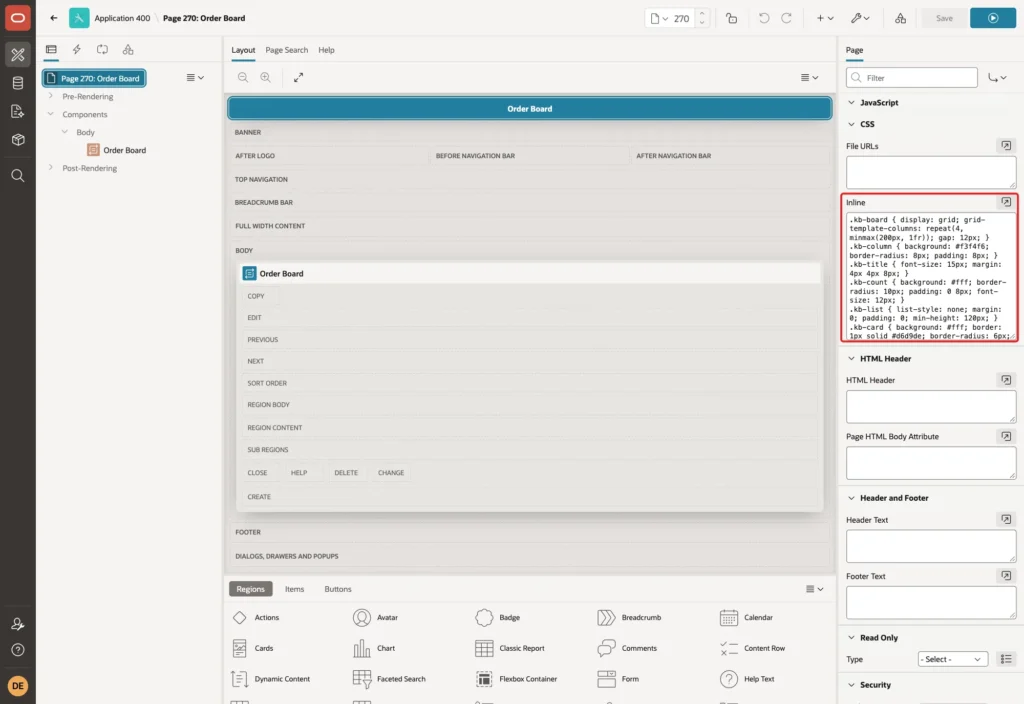Screen dimensions: 1024x704
Task: Click the Save button
Action: click(x=944, y=18)
